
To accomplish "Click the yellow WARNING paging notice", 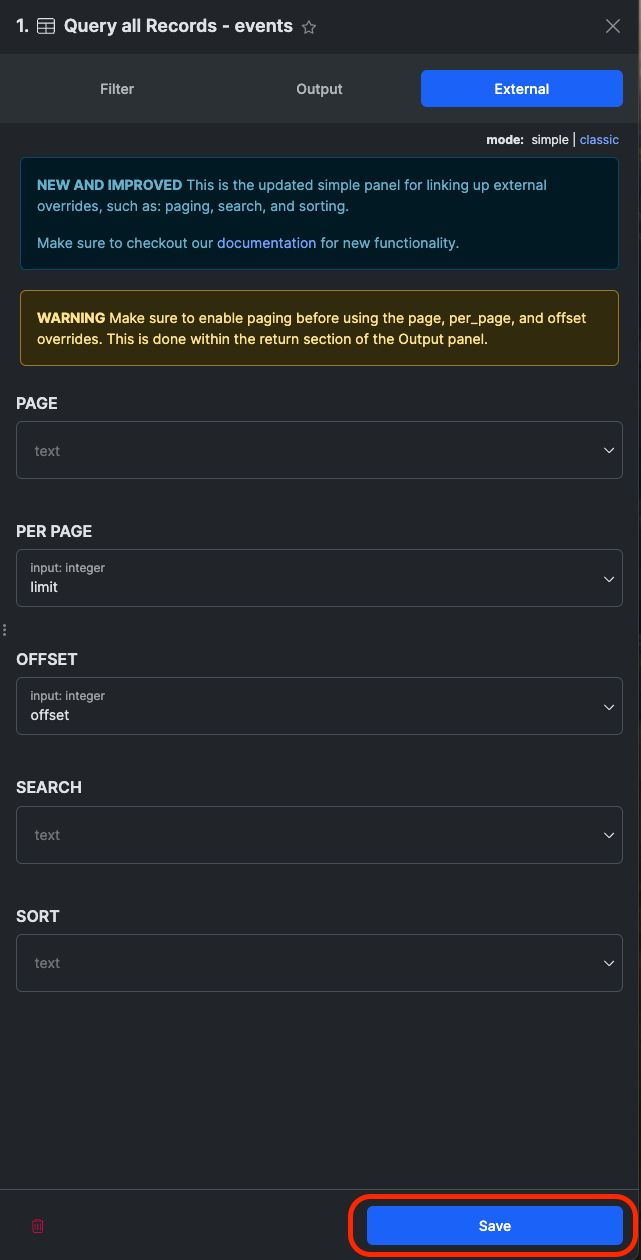I will tap(319, 328).
